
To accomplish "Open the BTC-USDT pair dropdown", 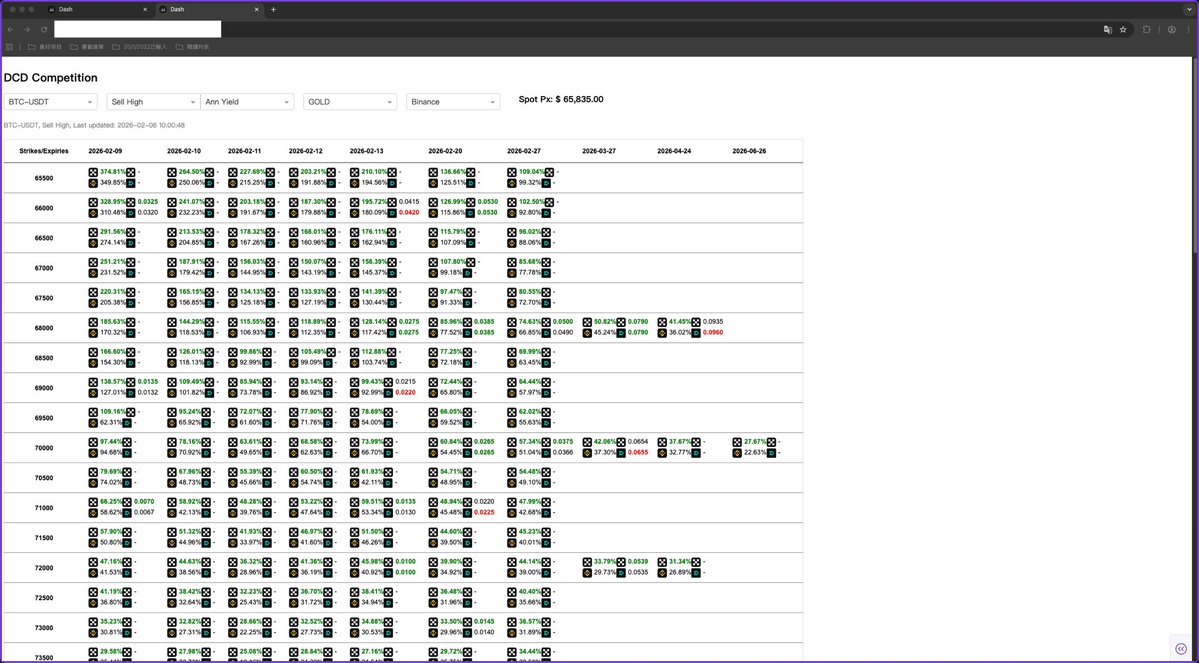I will 51,102.
